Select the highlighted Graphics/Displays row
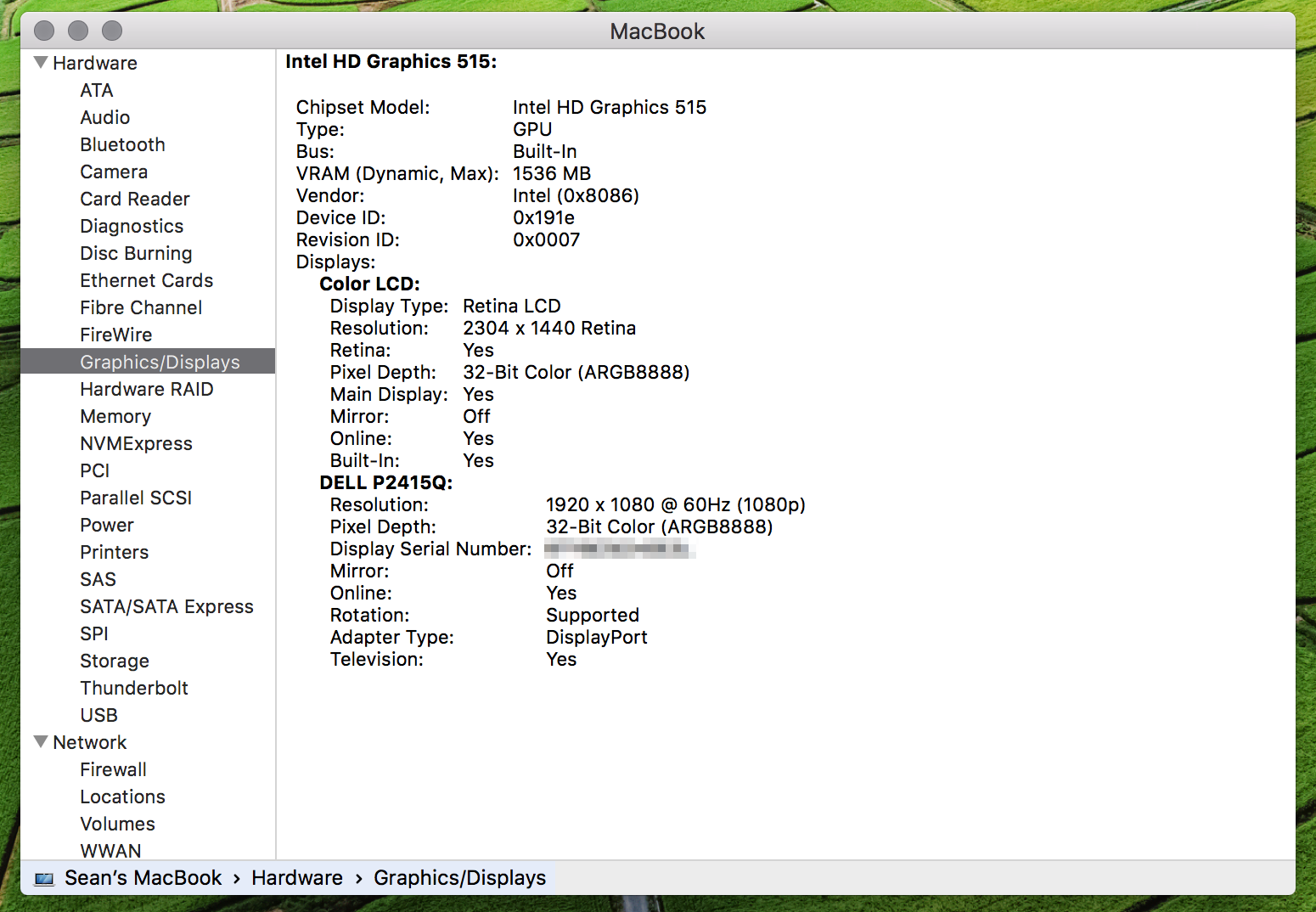The image size is (1316, 912). 148,361
